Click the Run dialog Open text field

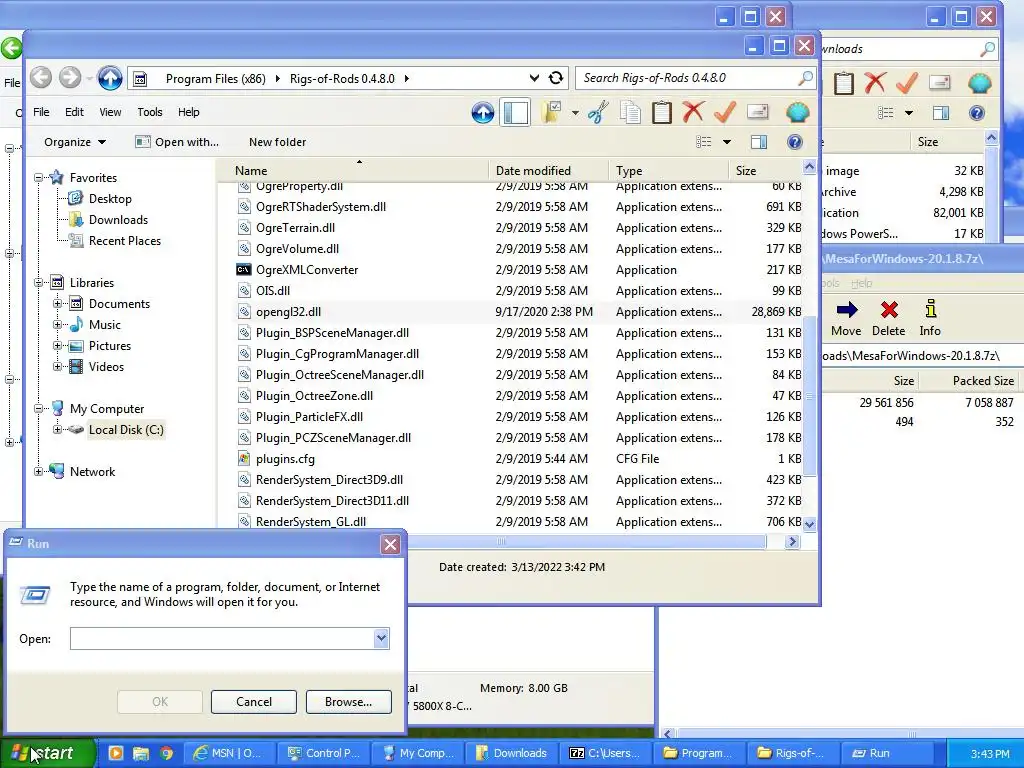pos(222,638)
